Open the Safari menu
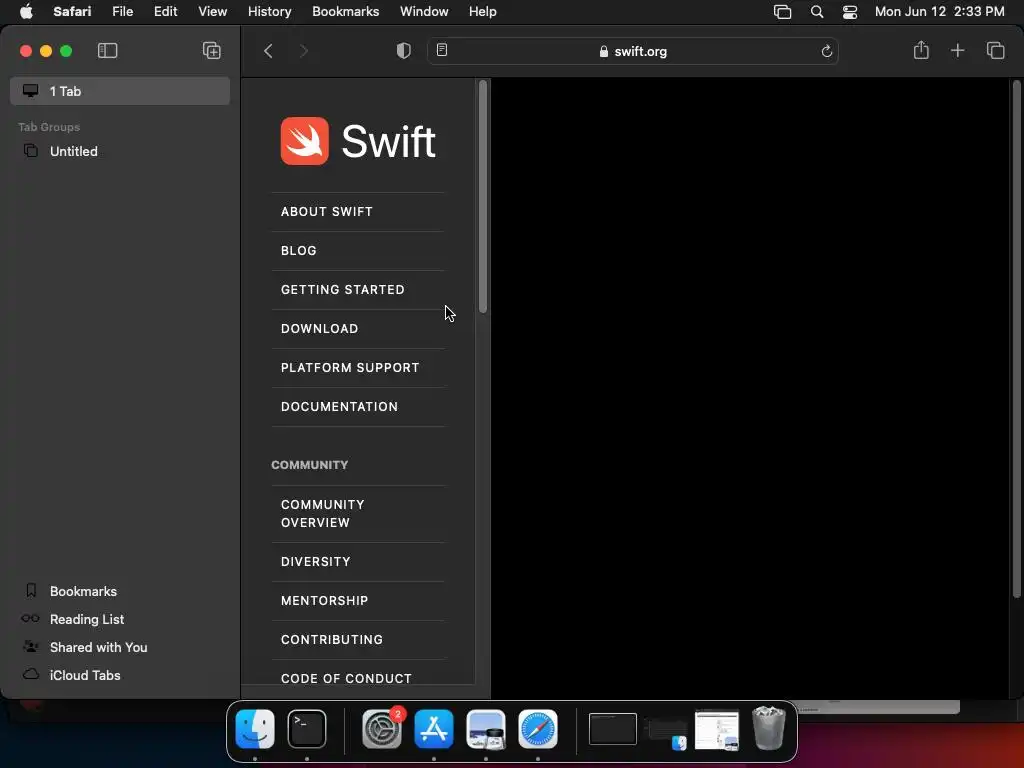1024x768 pixels. click(x=72, y=12)
